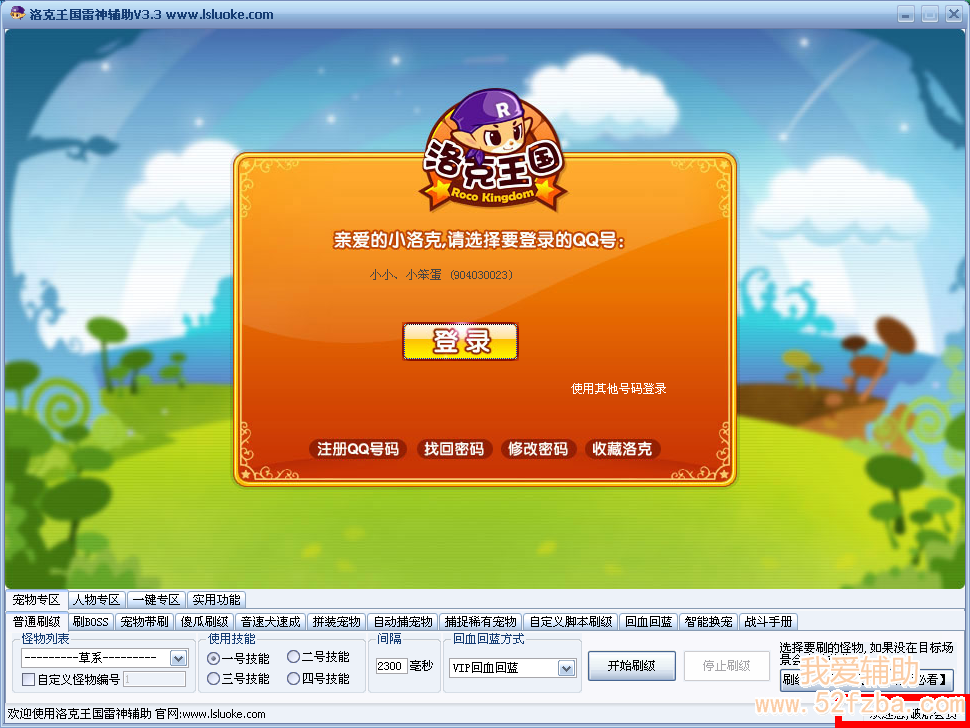Click 使用其他号码登录 link
This screenshot has width=970, height=728.
coord(618,388)
